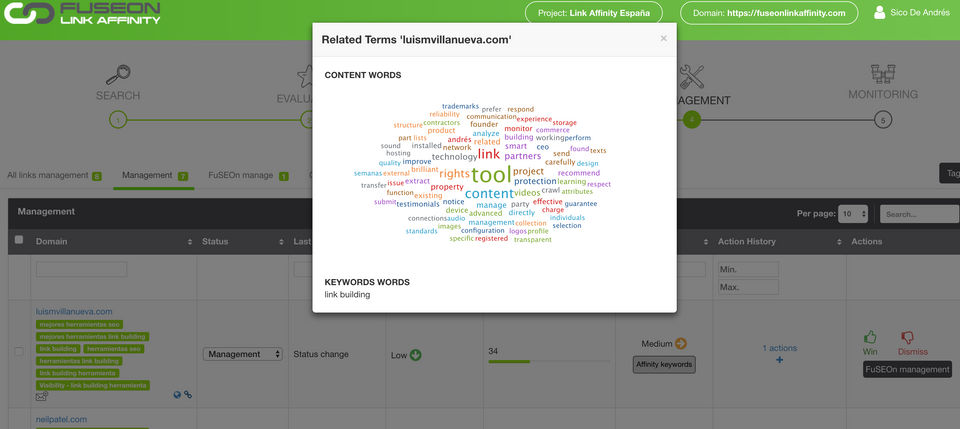Image resolution: width=960 pixels, height=429 pixels.
Task: Sort by the Action History column arrows
Action: pos(840,242)
